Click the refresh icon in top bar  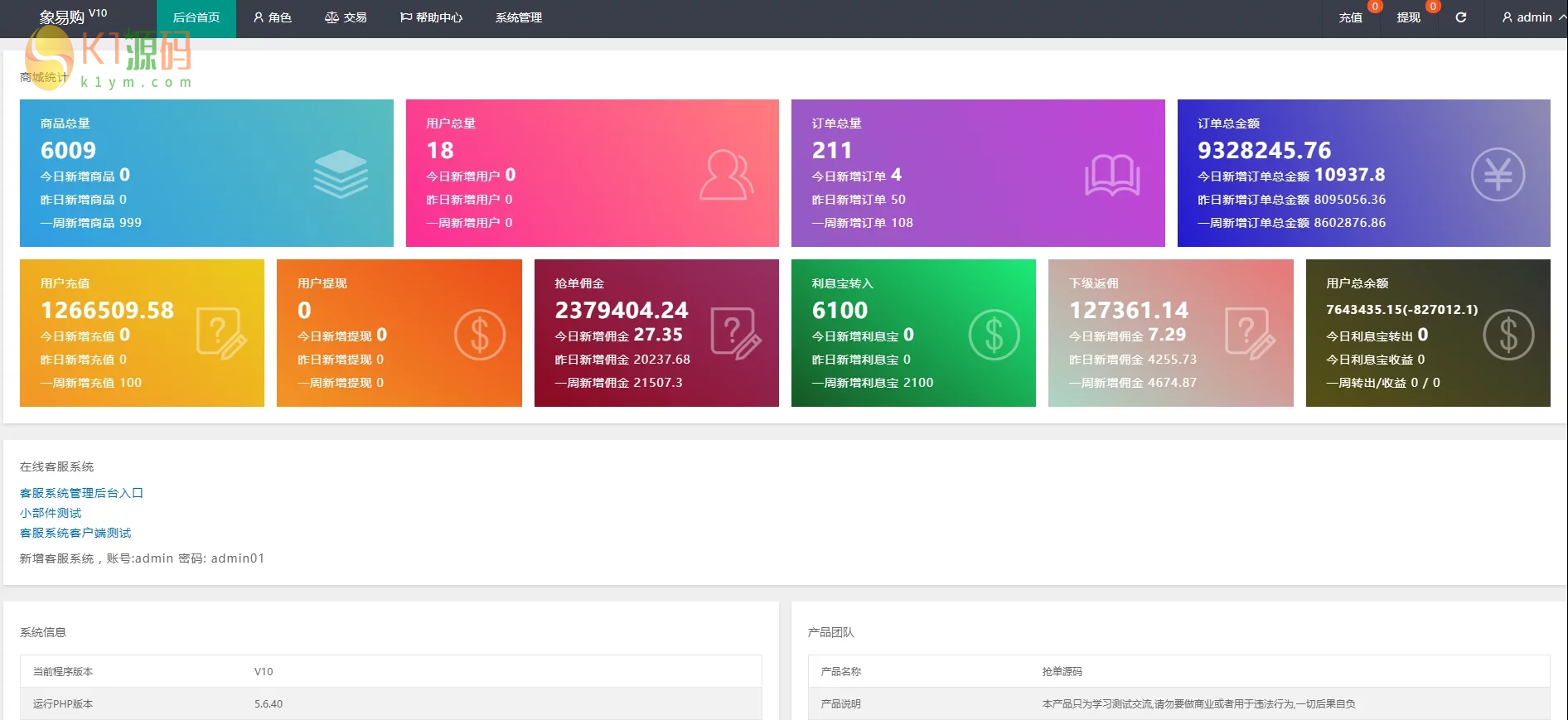[1460, 17]
